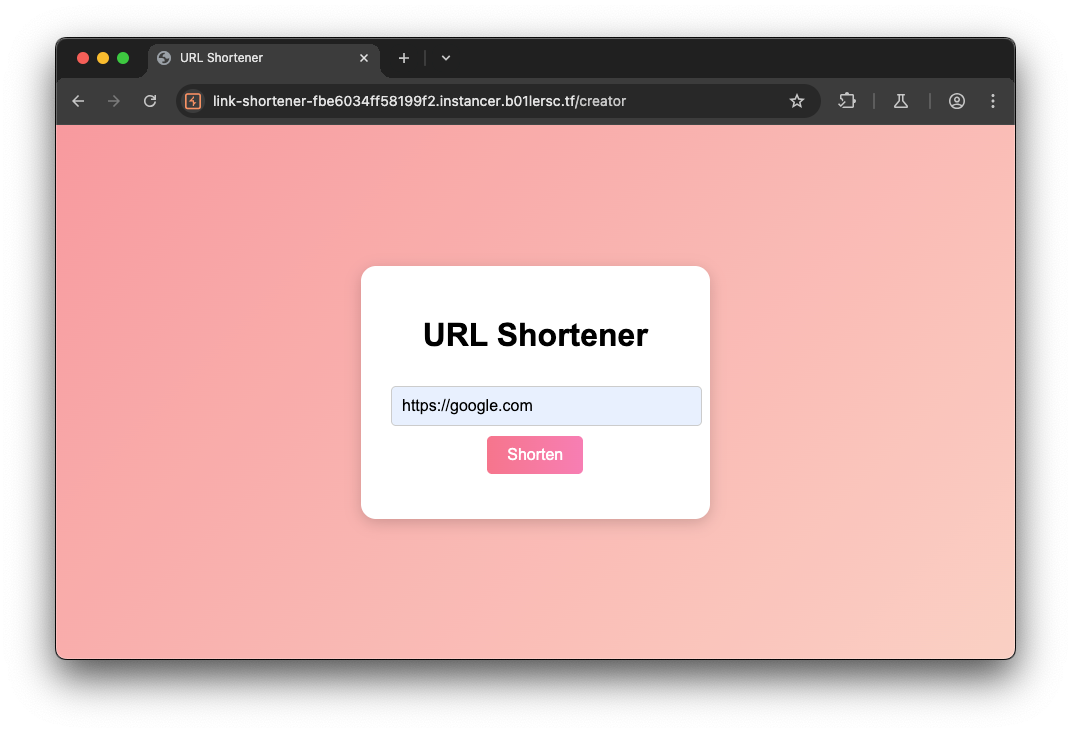Open site information icon in address bar
Image resolution: width=1071 pixels, height=733 pixels.
click(193, 101)
